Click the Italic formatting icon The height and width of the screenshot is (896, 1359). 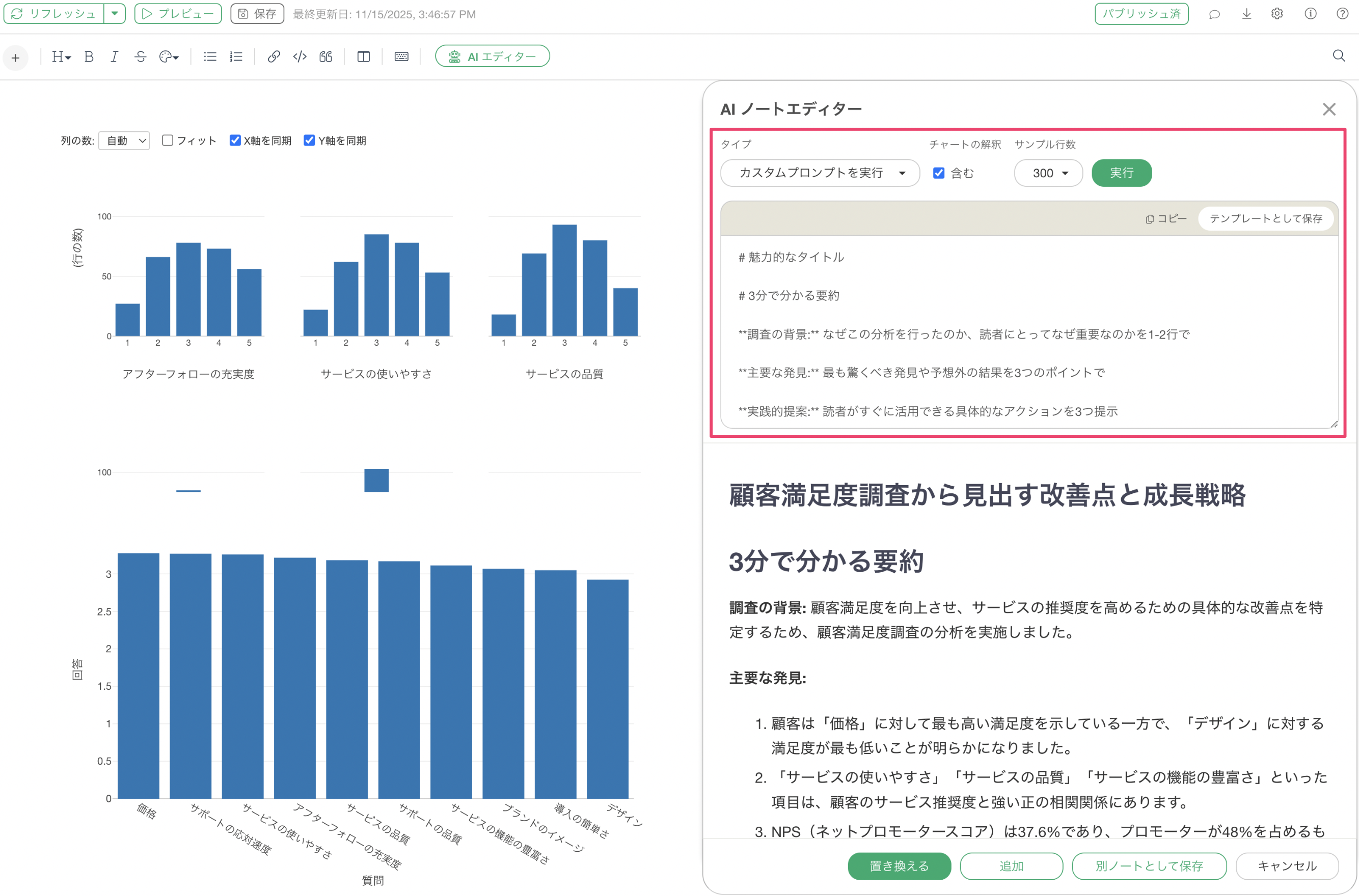[114, 57]
